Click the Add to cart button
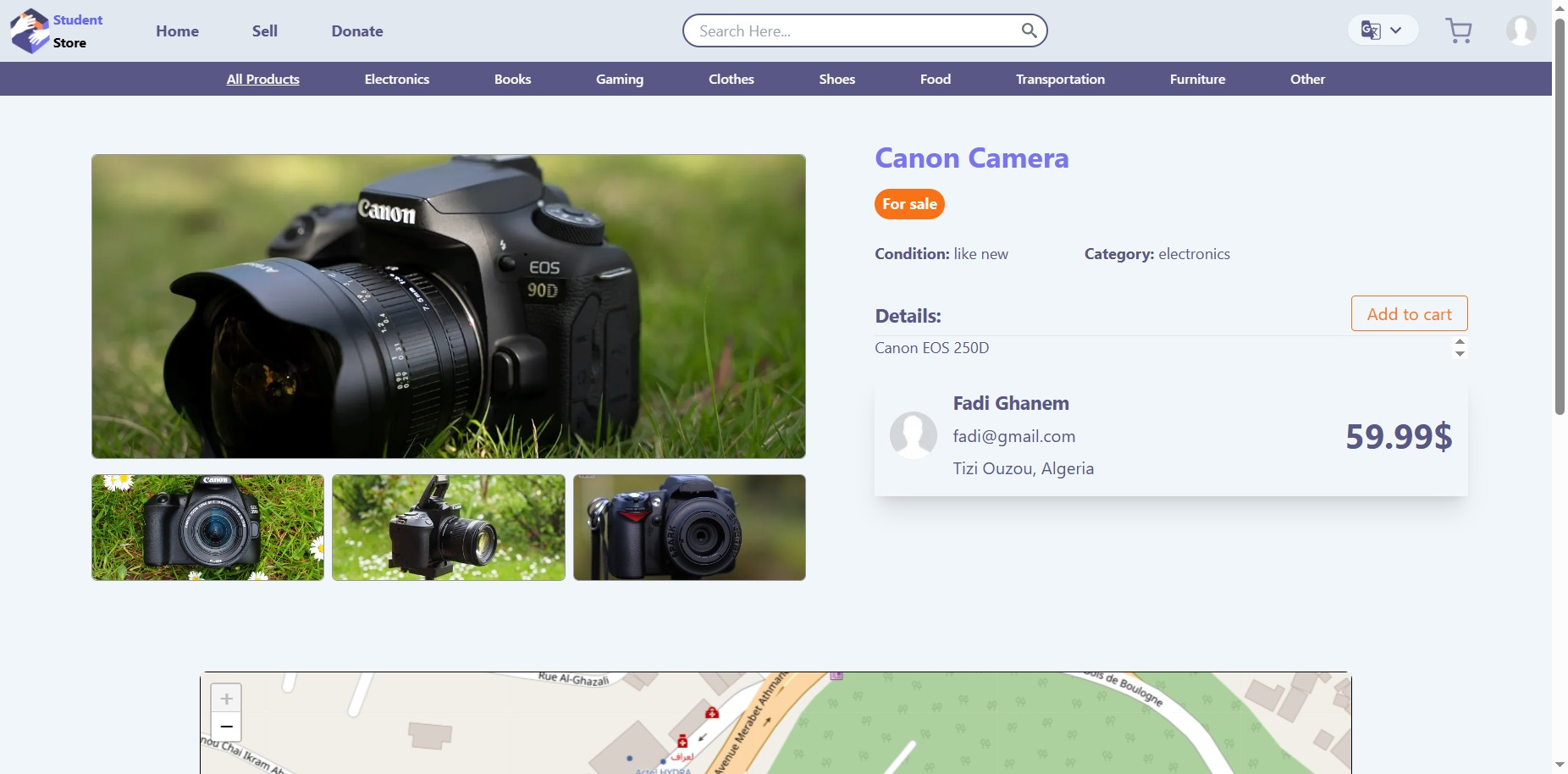 point(1409,313)
